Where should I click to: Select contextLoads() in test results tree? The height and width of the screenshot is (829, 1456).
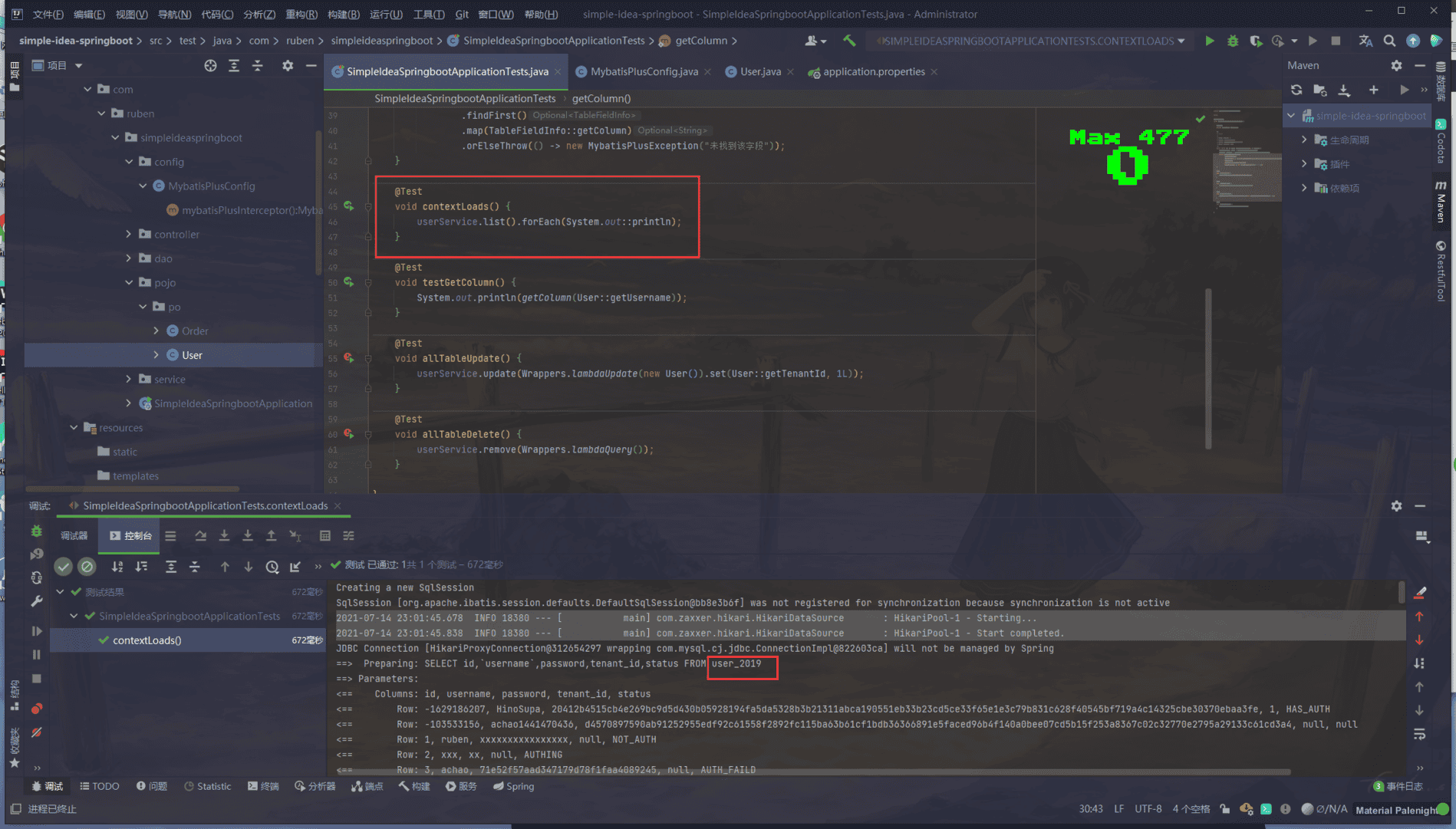147,640
